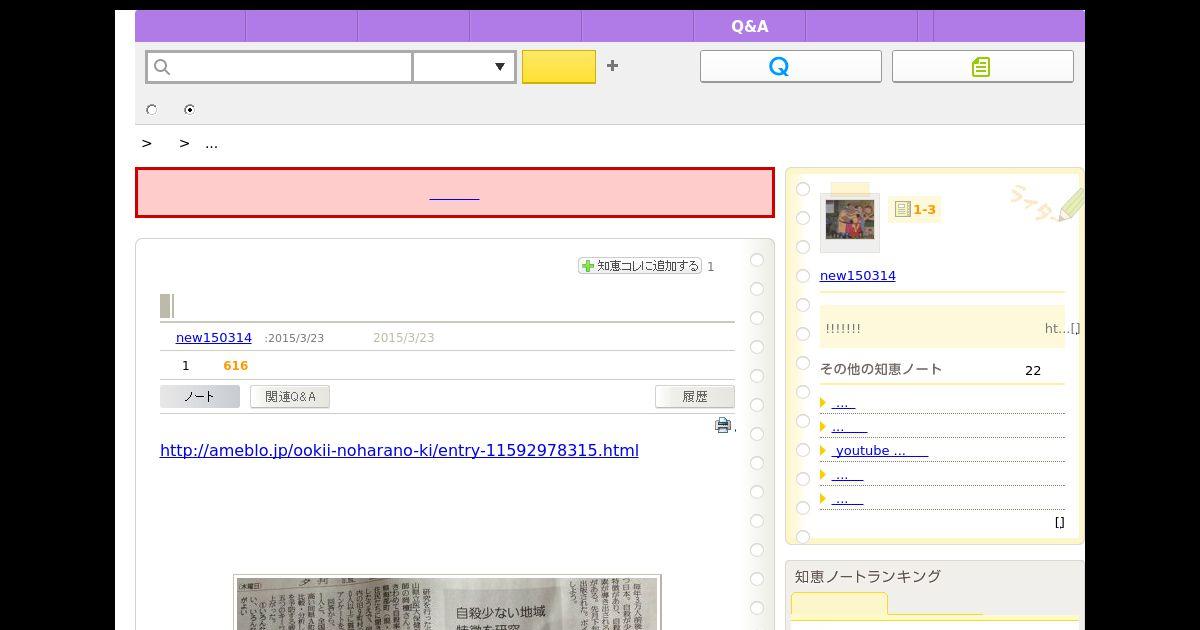
Task: Click the green note icon button
Action: pyautogui.click(x=982, y=67)
